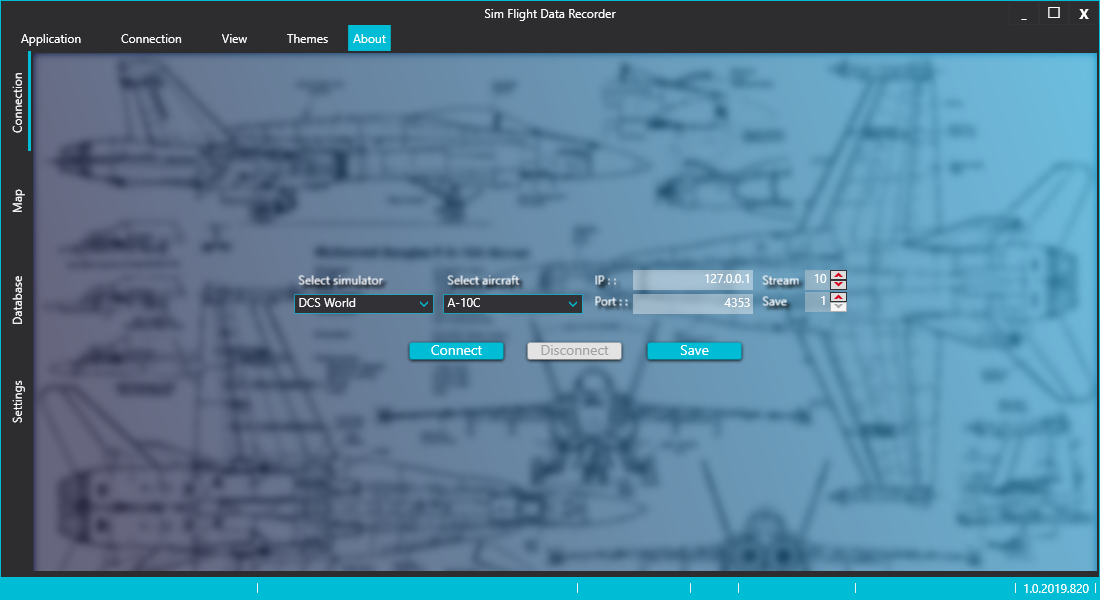Click the Save button
This screenshot has width=1100, height=600.
[694, 351]
